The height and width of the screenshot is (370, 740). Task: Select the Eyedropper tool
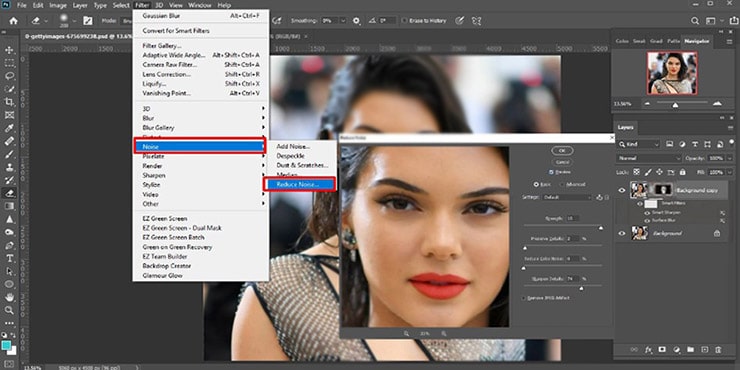(9, 128)
